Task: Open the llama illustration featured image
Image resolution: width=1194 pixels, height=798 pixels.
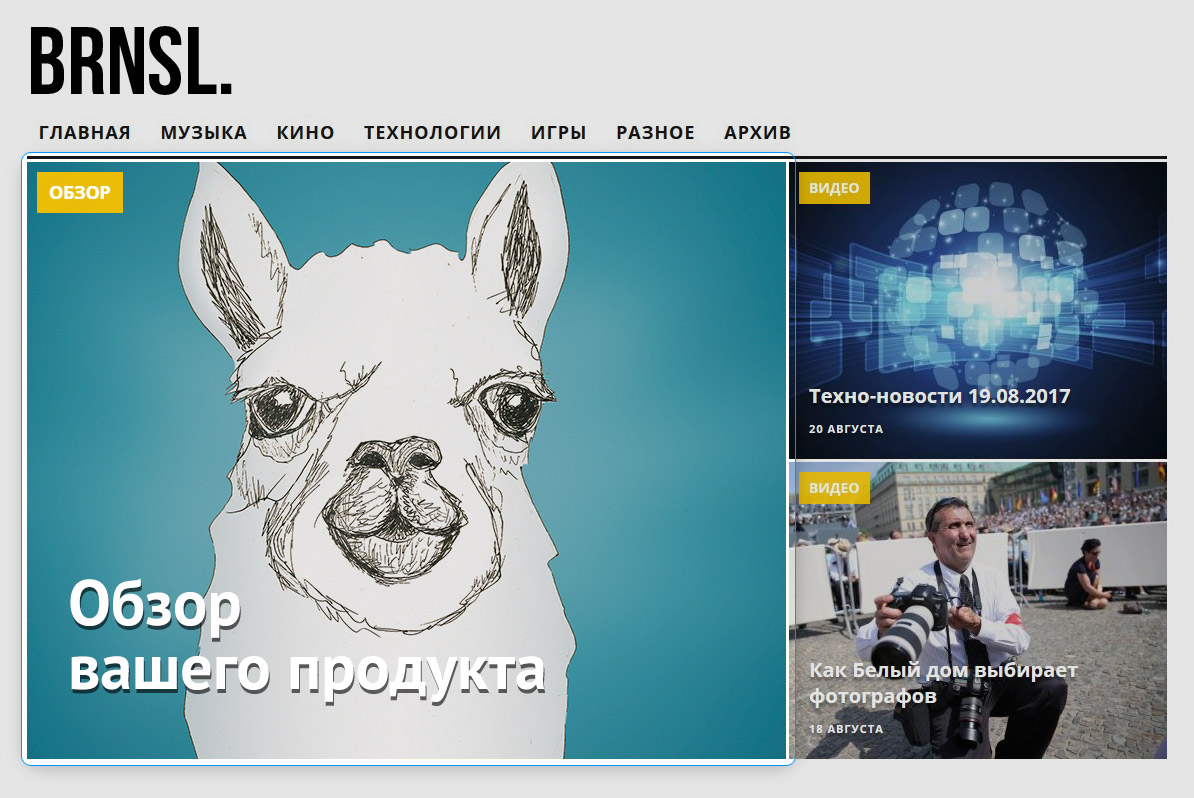Action: point(400,400)
